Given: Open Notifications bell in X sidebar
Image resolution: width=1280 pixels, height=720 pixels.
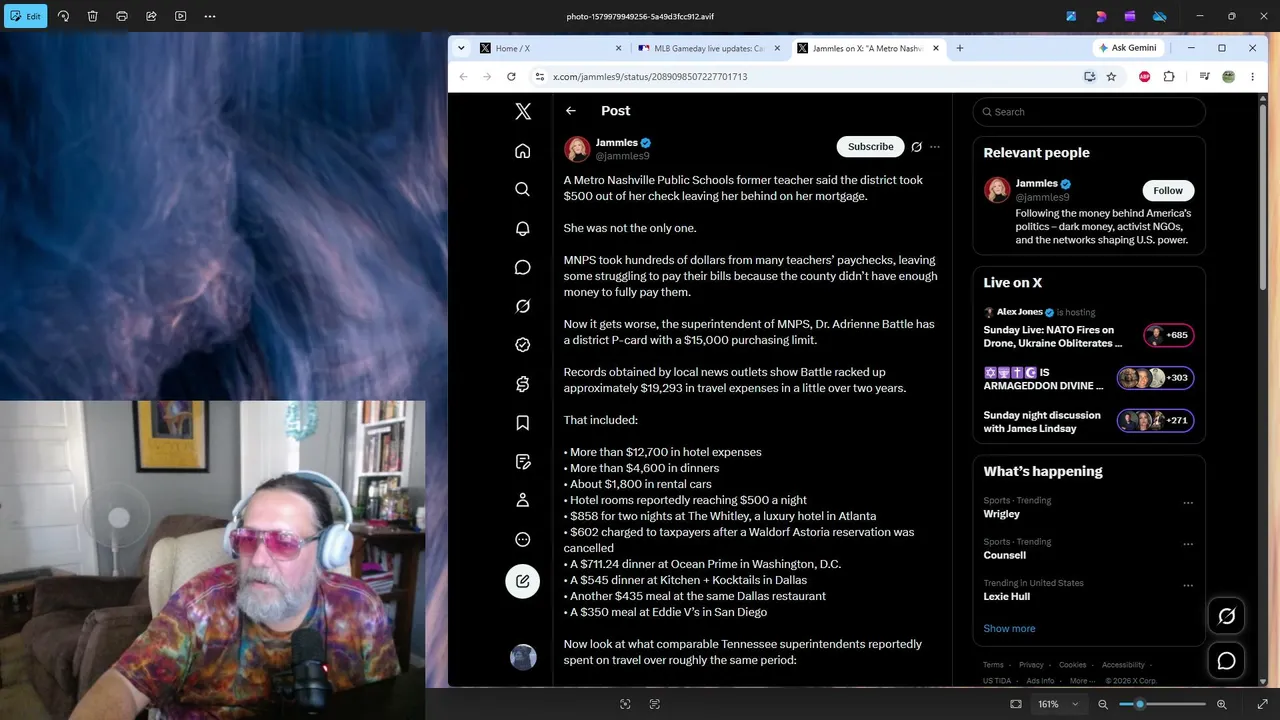Looking at the screenshot, I should (x=522, y=229).
